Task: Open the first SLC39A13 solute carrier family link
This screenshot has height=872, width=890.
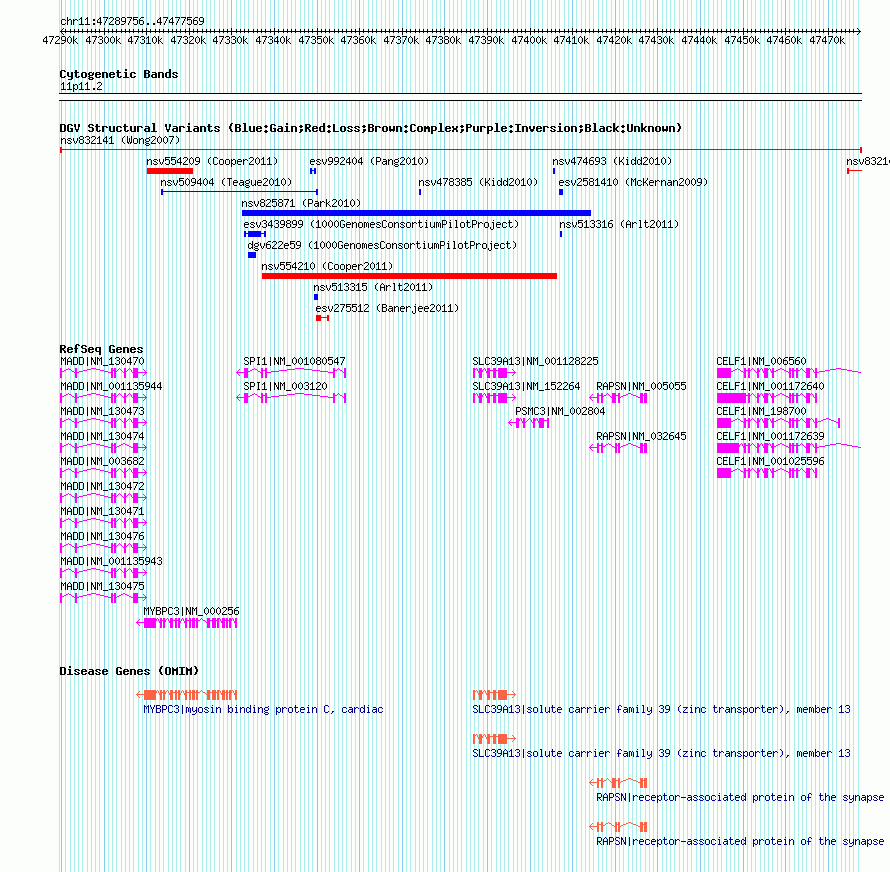Action: (x=661, y=709)
